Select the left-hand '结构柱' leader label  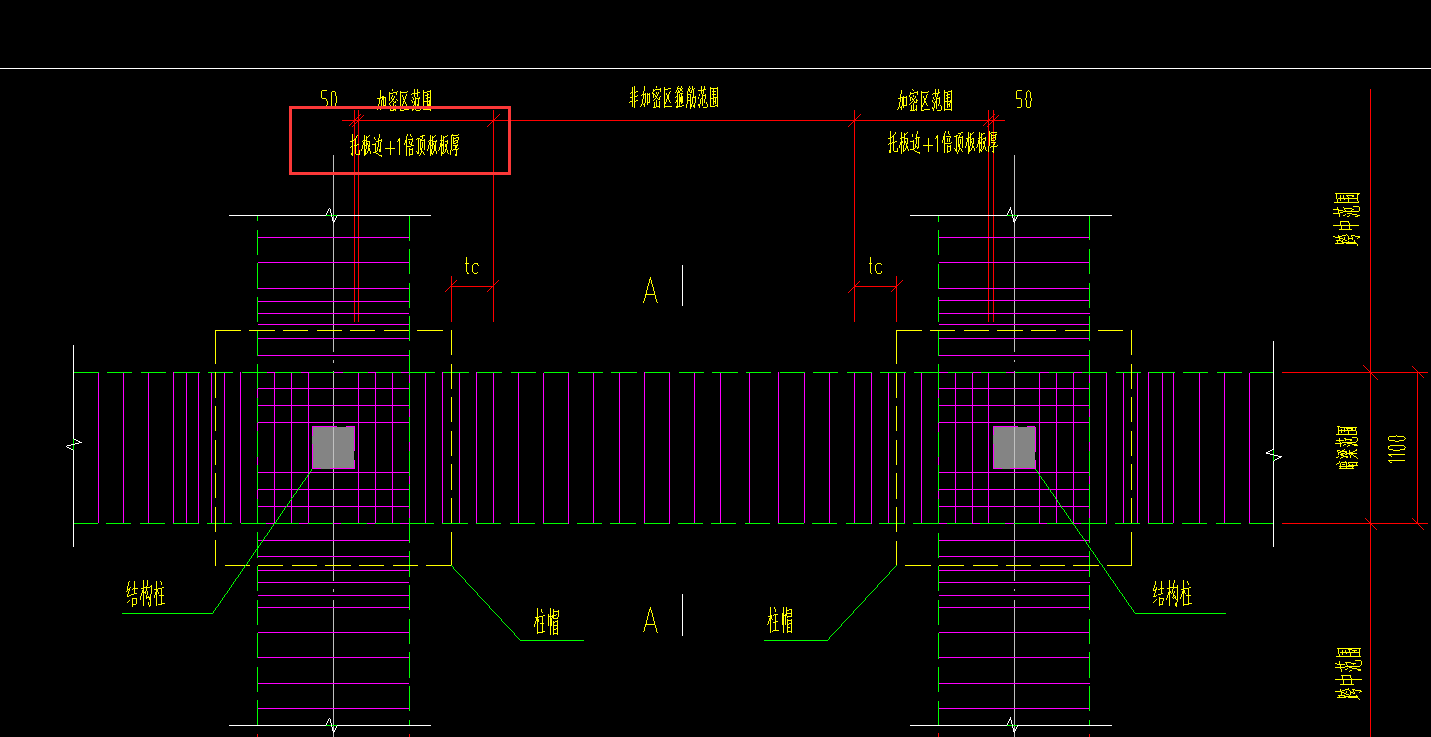[x=145, y=595]
